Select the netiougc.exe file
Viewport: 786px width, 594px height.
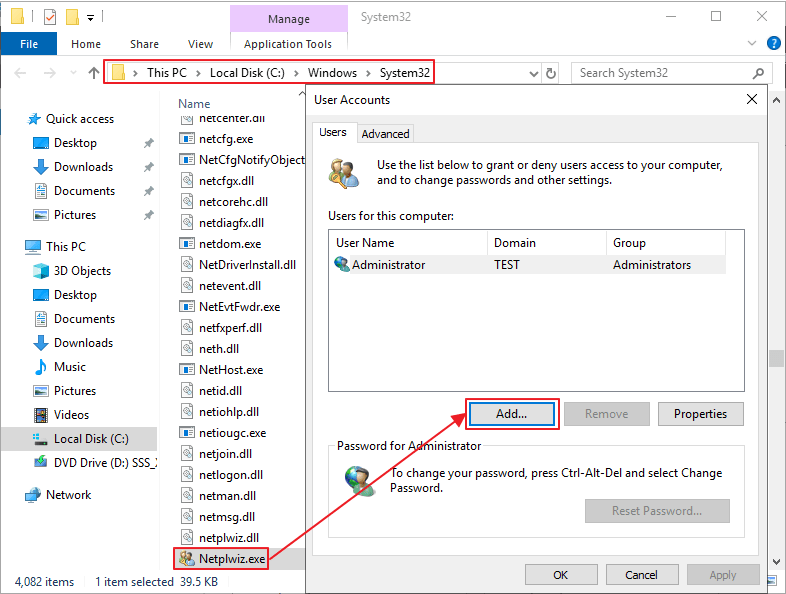[232, 433]
